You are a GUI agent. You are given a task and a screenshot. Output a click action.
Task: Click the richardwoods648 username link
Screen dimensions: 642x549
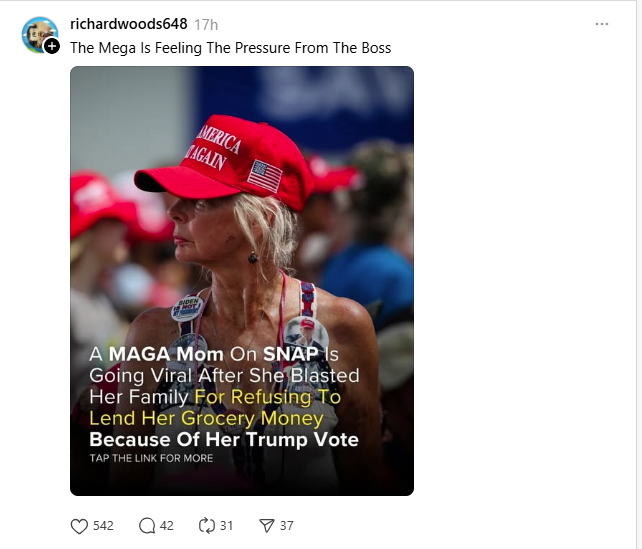[128, 24]
